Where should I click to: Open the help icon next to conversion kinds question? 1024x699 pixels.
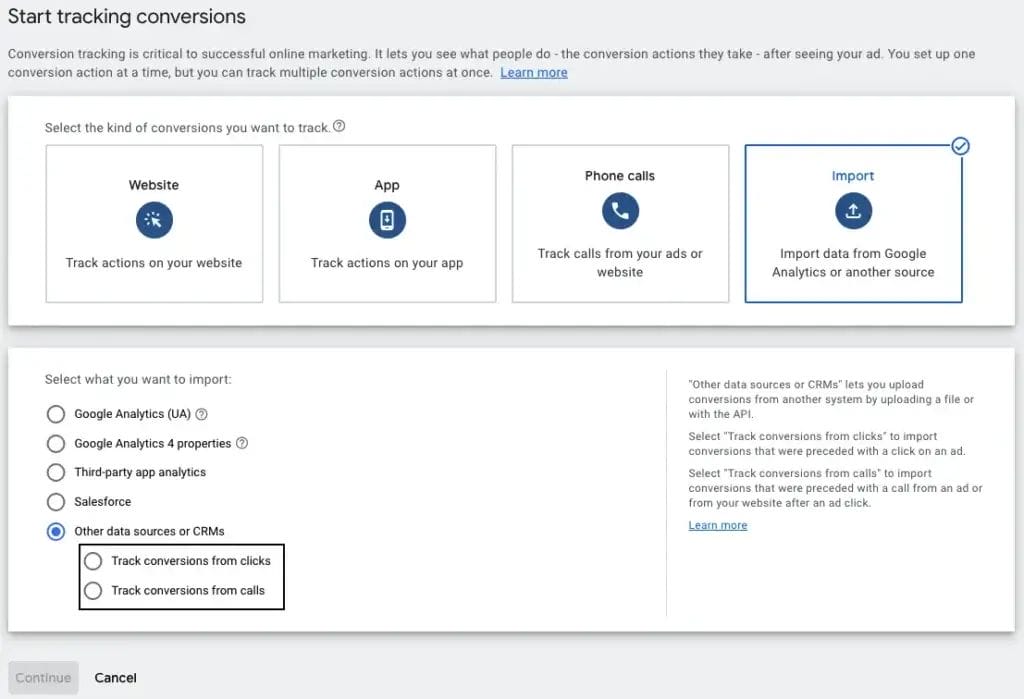click(x=339, y=126)
